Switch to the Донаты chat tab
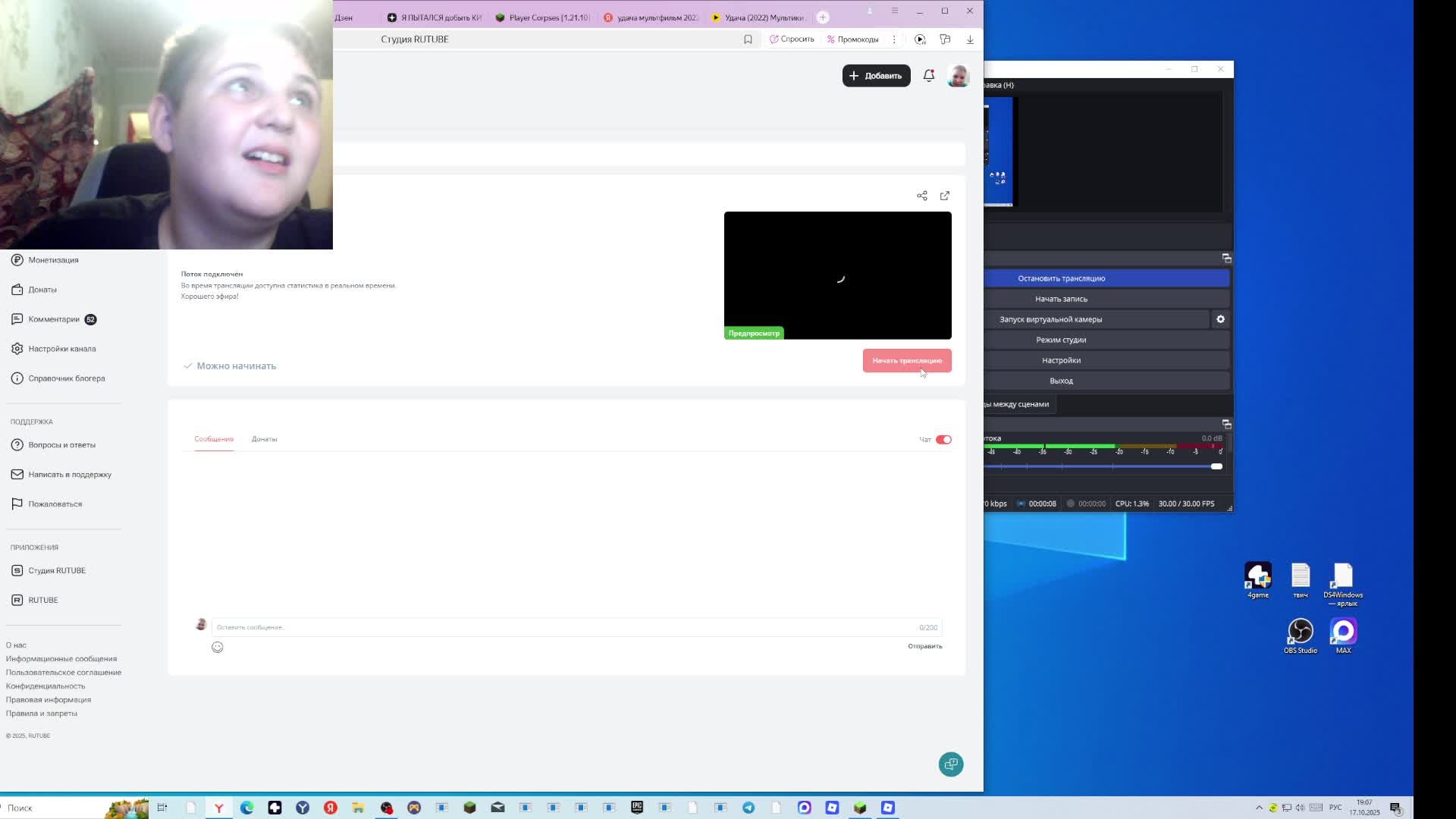Image resolution: width=1456 pixels, height=819 pixels. coord(264,439)
